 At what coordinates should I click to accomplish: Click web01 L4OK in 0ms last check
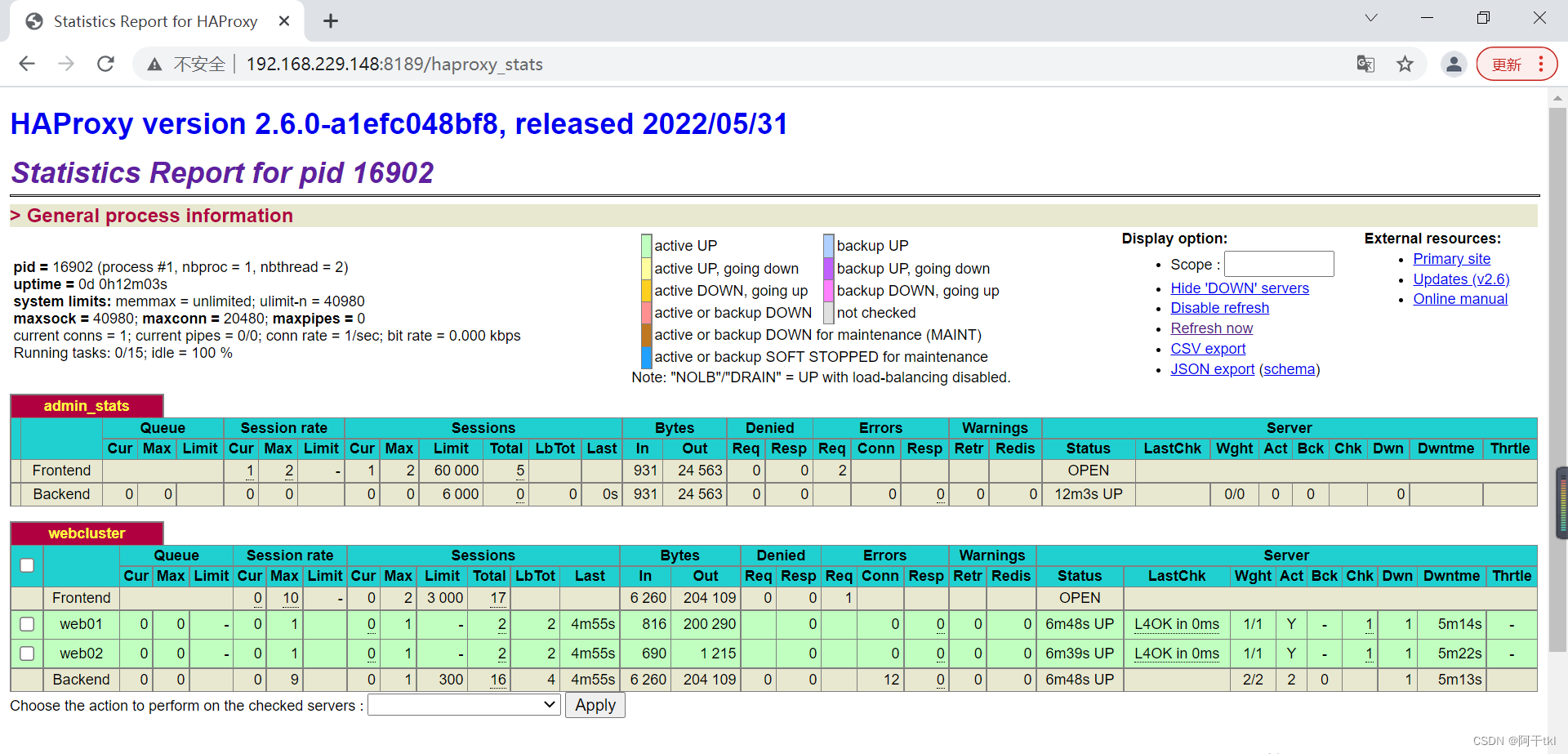click(x=1176, y=624)
